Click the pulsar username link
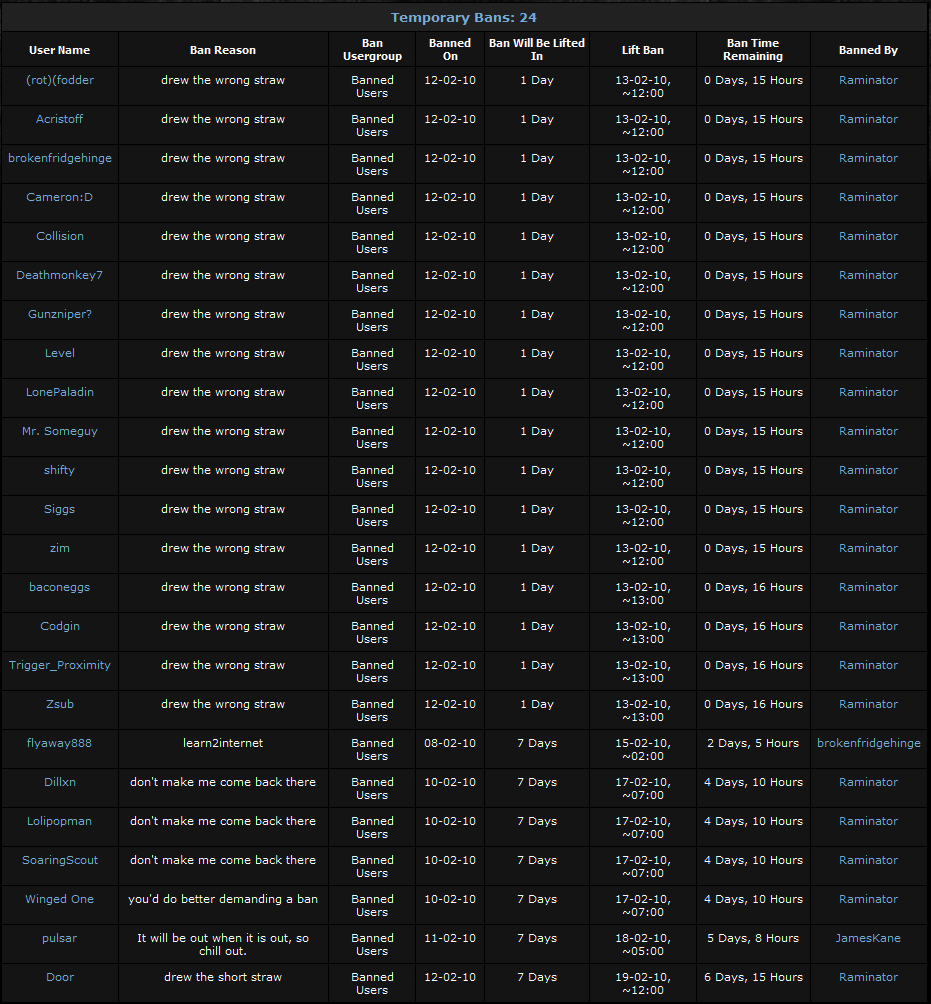 pyautogui.click(x=60, y=938)
